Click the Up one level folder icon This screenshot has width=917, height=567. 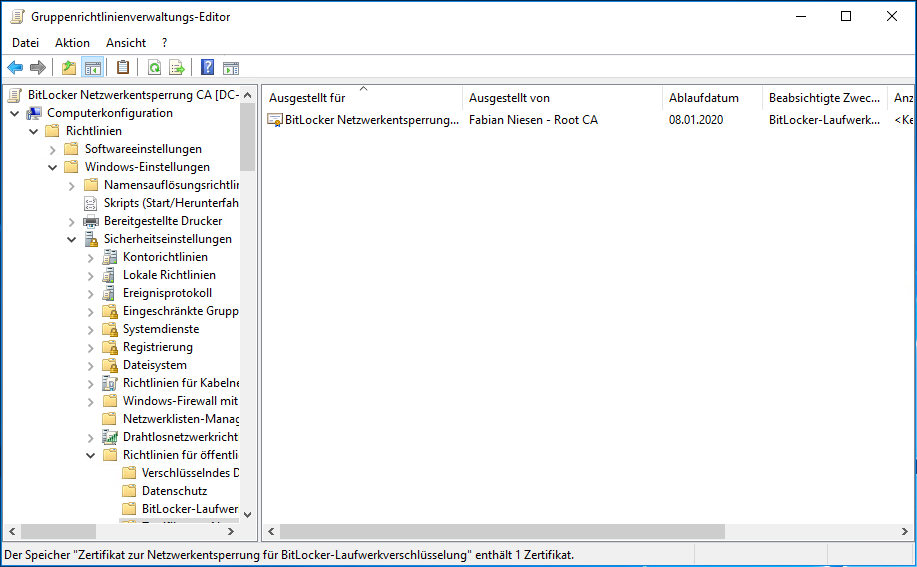[x=69, y=68]
